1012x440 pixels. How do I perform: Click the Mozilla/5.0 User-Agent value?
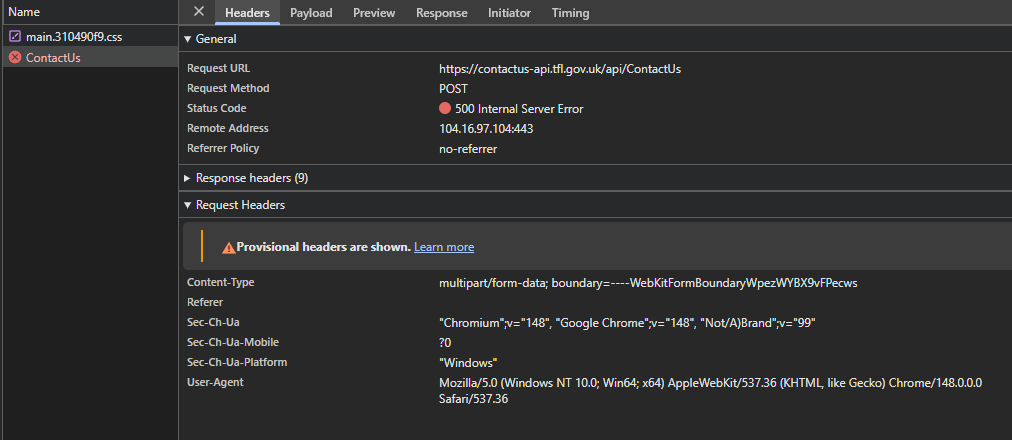pyautogui.click(x=711, y=391)
